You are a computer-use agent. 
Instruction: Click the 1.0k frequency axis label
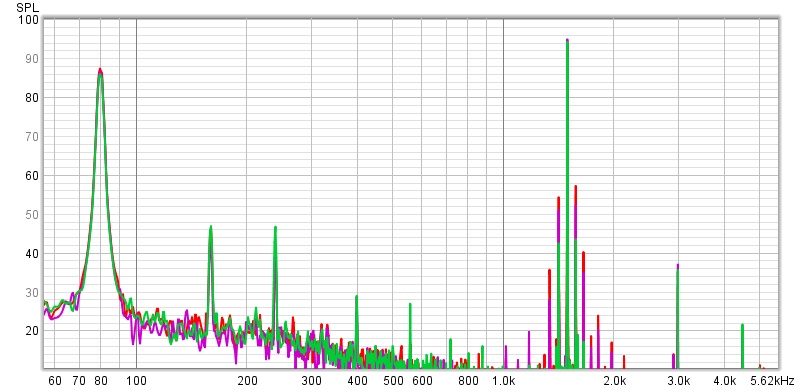click(504, 381)
